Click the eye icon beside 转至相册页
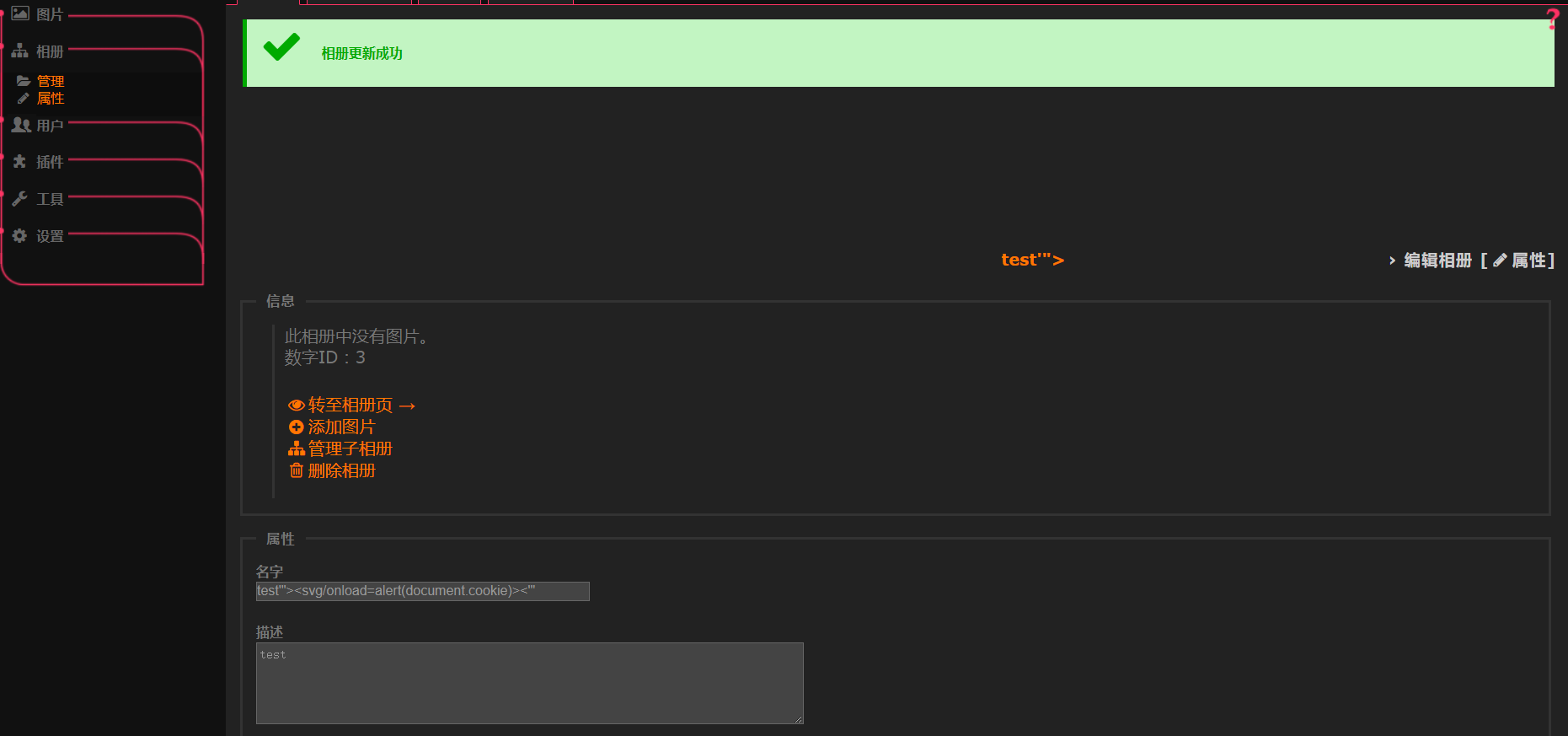This screenshot has height=736, width=1568. tap(296, 406)
